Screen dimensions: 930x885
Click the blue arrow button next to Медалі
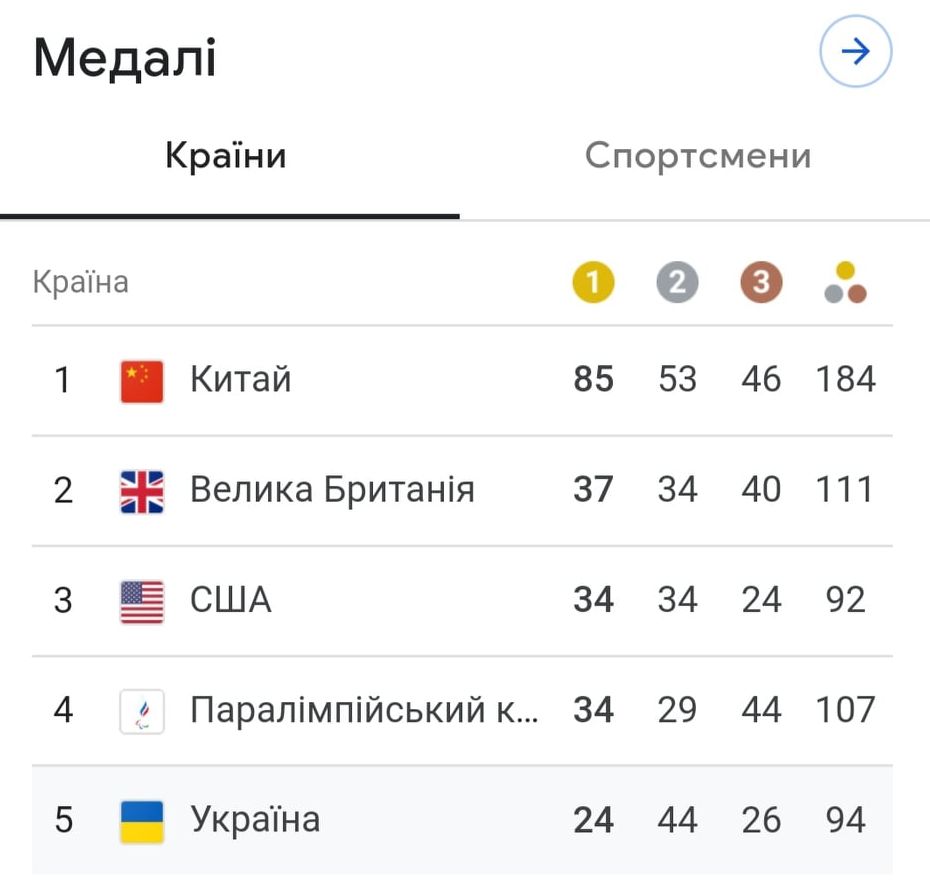(x=855, y=53)
